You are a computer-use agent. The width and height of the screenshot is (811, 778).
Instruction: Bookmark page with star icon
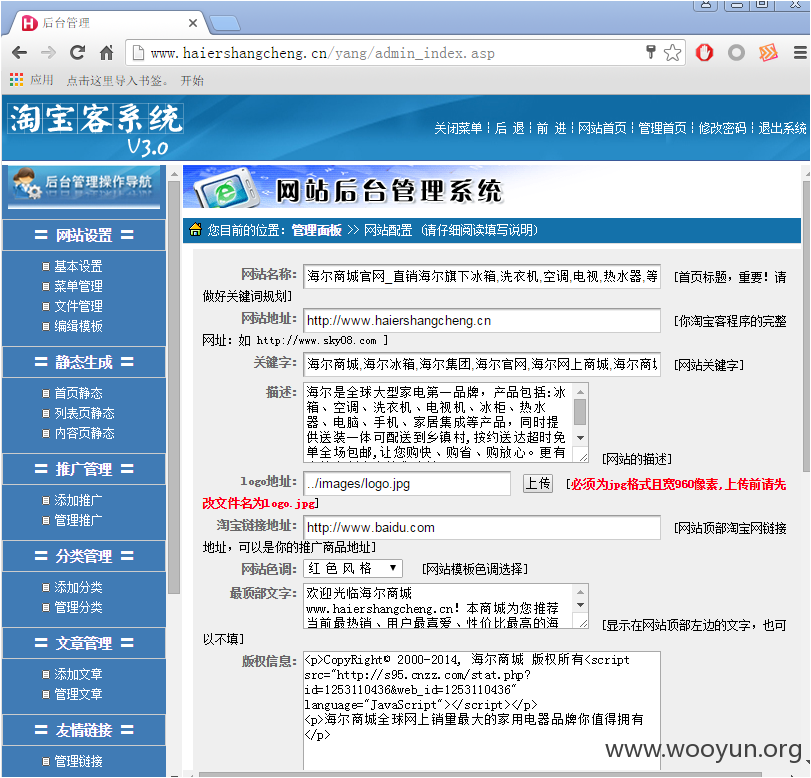click(672, 53)
